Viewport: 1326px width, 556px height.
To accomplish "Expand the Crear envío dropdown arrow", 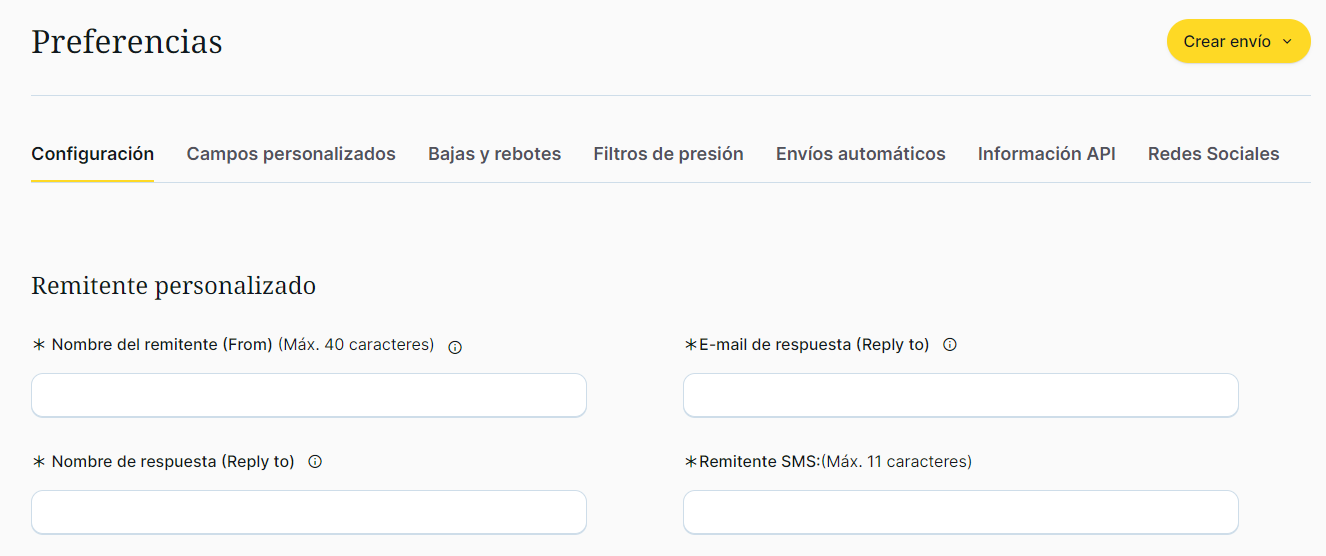I will (x=1287, y=42).
